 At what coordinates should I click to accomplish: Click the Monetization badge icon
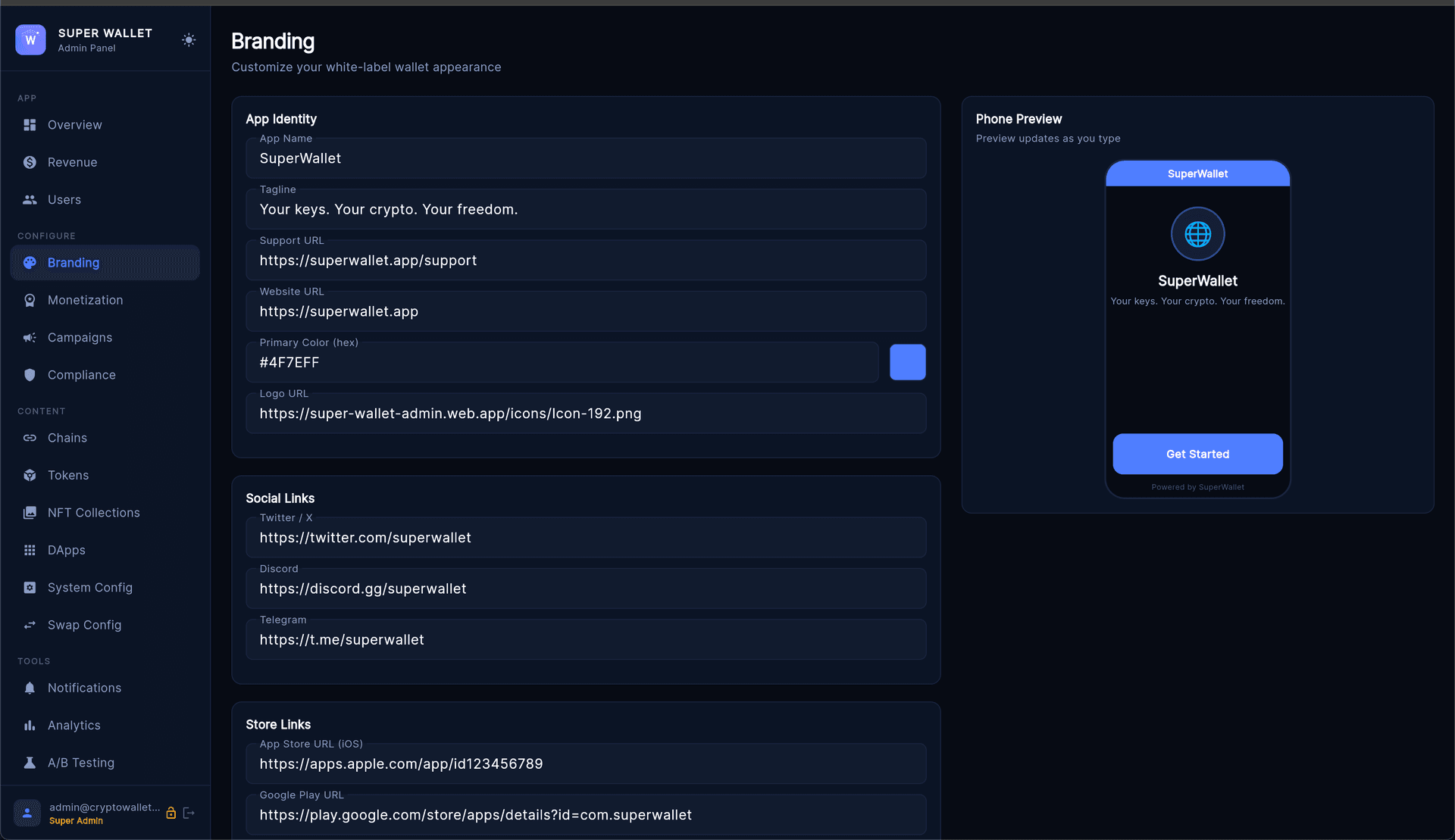click(30, 300)
